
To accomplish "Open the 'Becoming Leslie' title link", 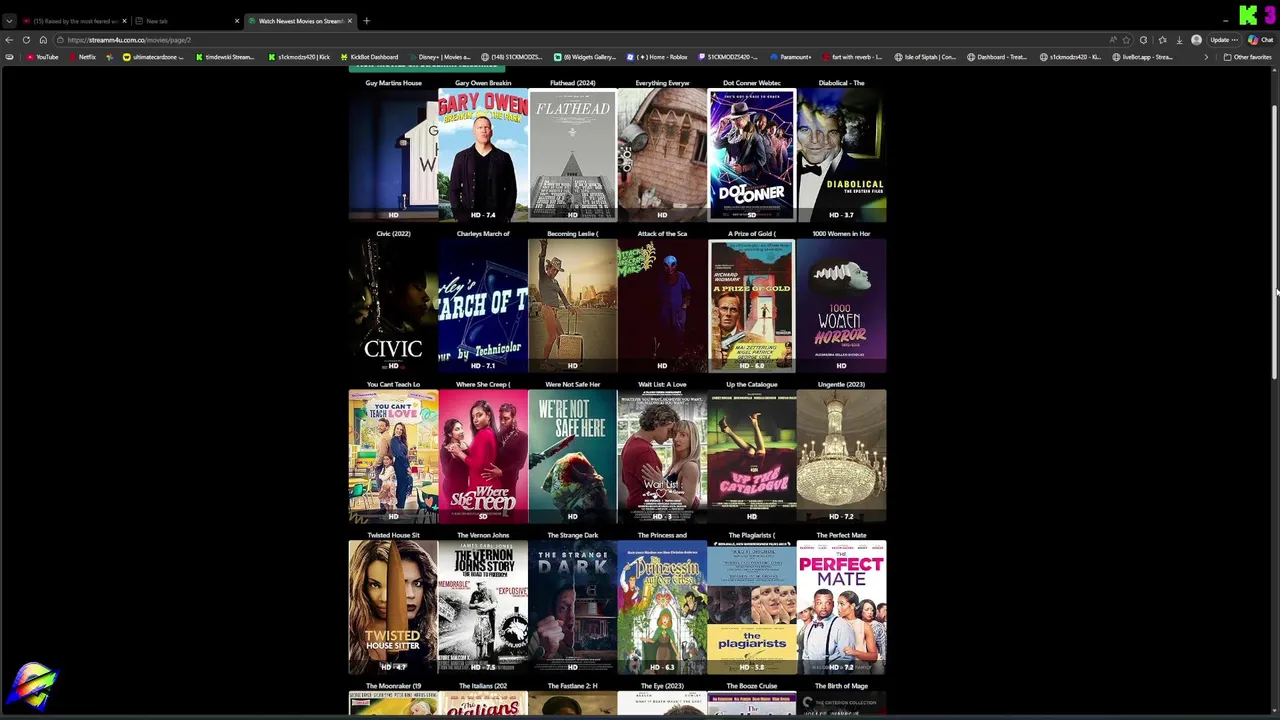I will coord(572,234).
